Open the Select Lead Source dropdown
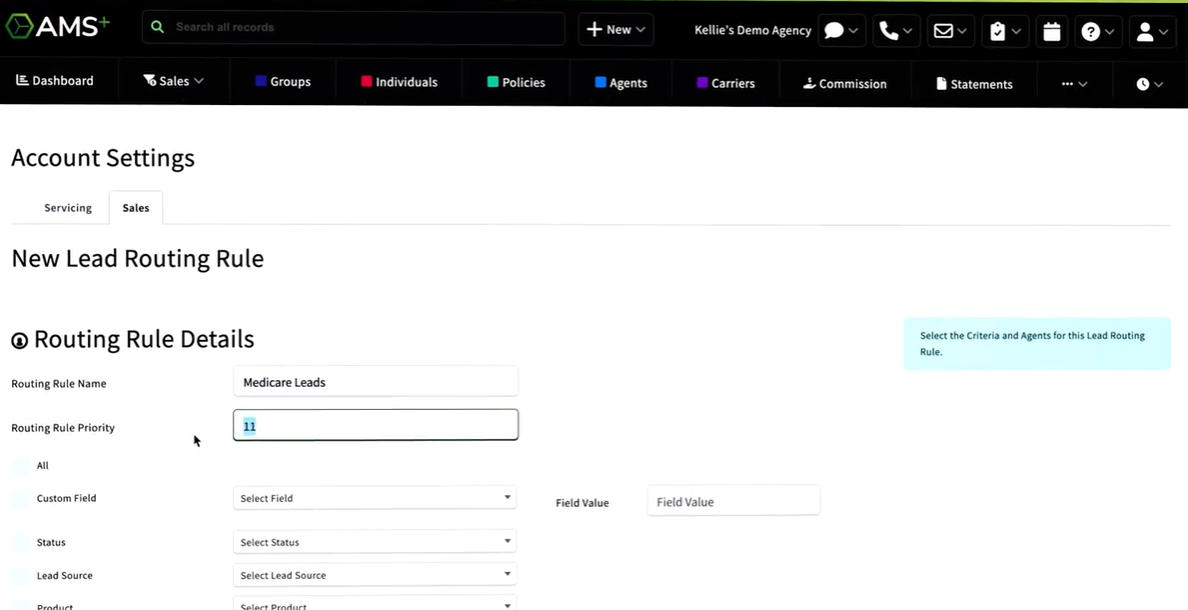The image size is (1188, 610). 375,575
